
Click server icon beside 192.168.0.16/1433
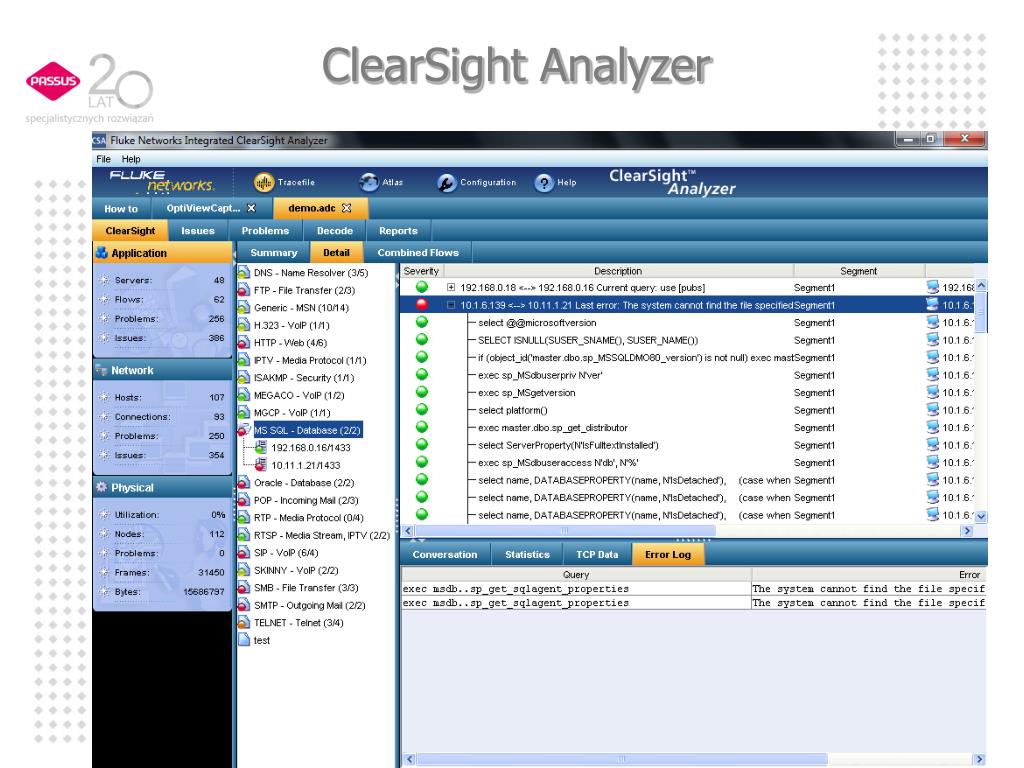261,447
